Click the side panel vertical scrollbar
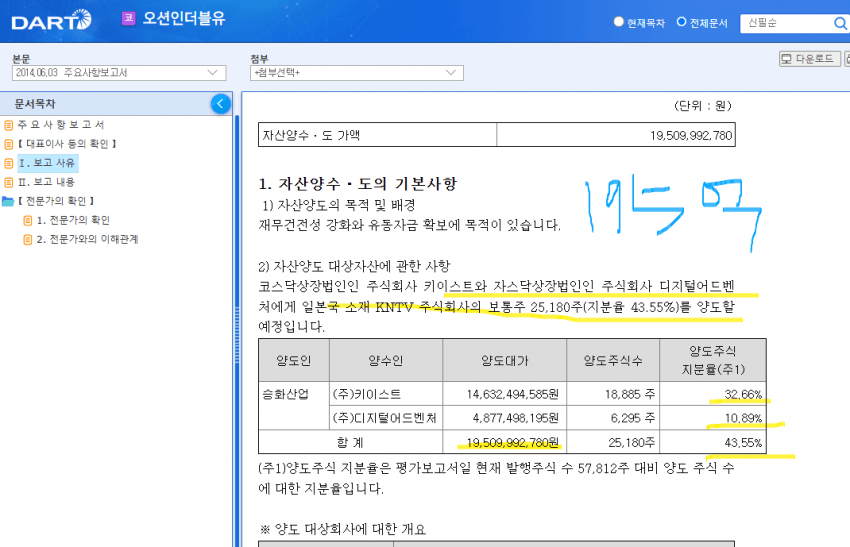This screenshot has width=850, height=547. (x=236, y=331)
